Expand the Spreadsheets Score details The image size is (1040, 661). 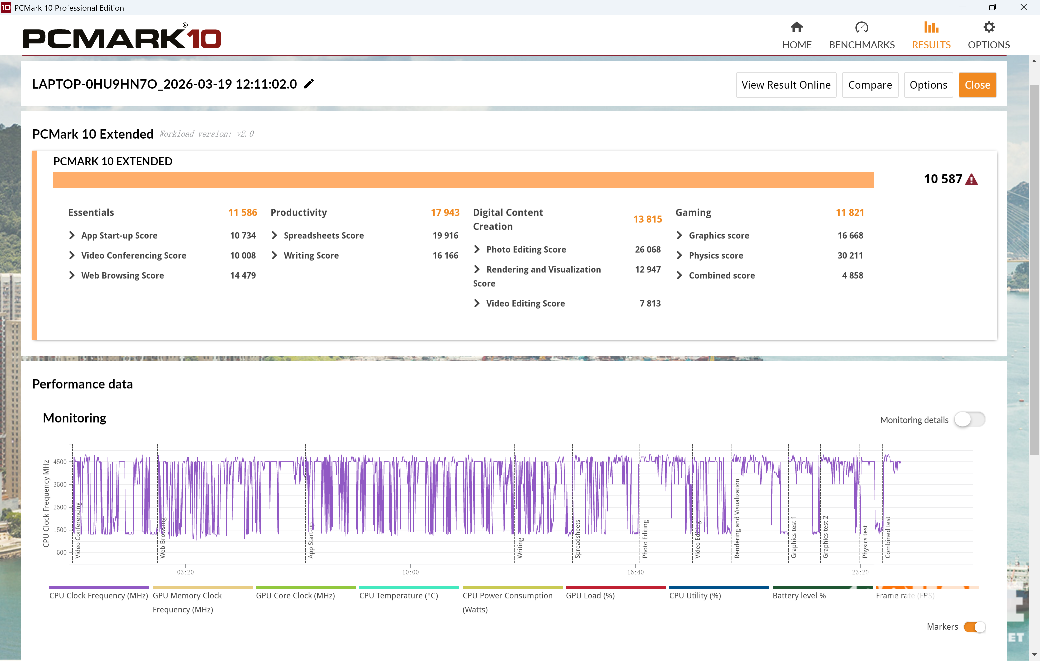275,236
